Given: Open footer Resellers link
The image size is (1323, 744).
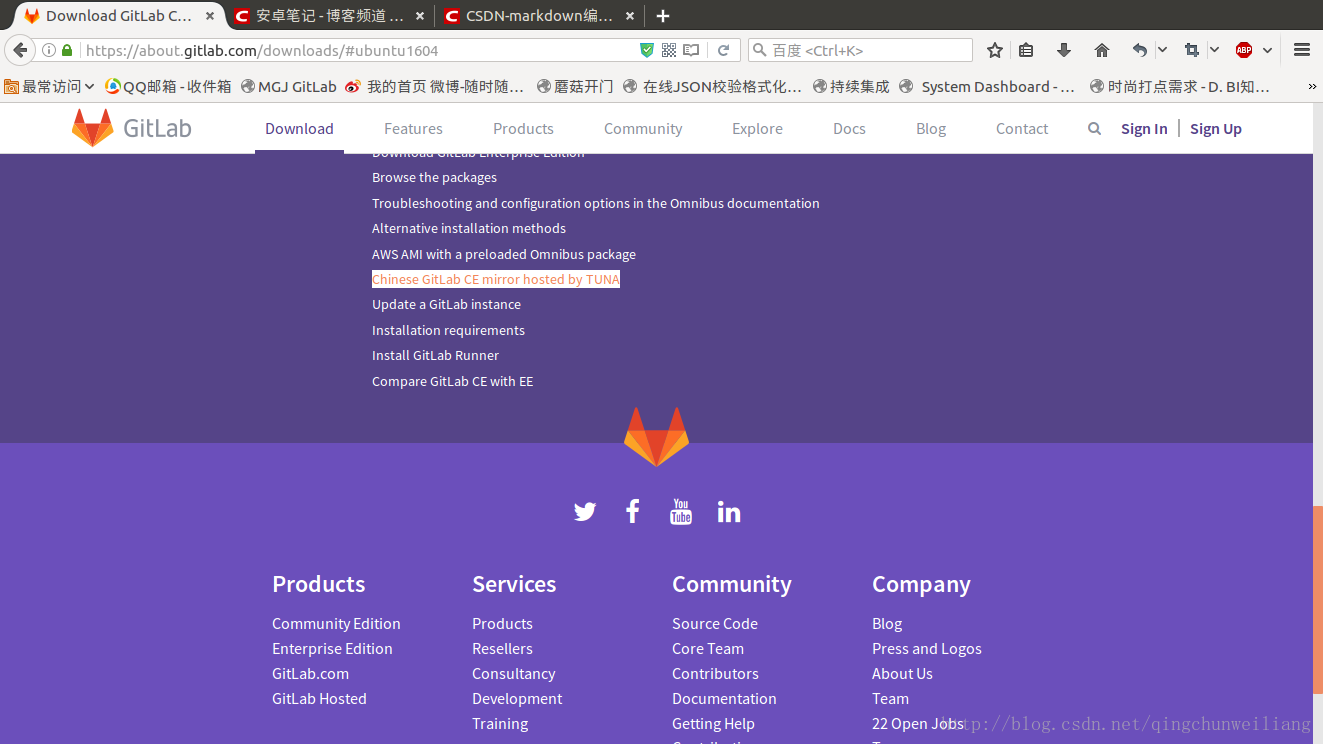Looking at the screenshot, I should pos(502,648).
